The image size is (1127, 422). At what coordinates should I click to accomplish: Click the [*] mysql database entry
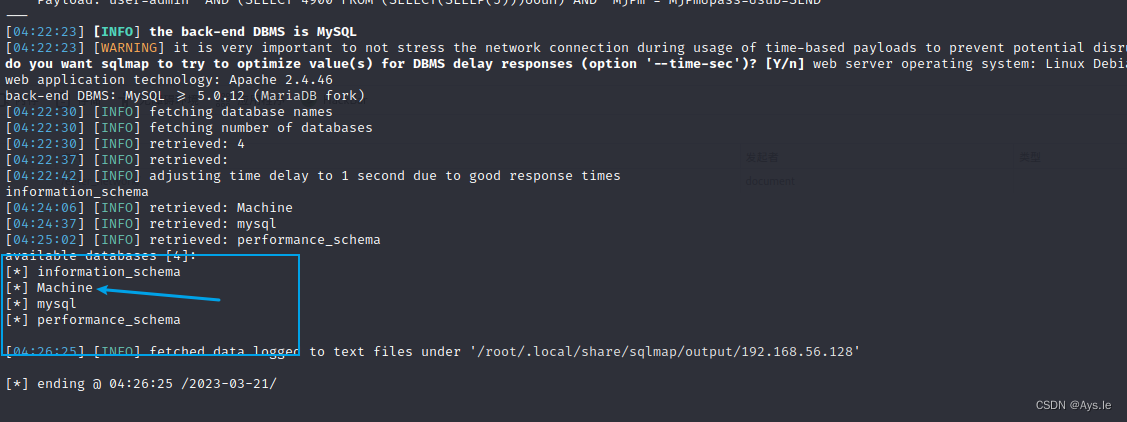coord(41,303)
